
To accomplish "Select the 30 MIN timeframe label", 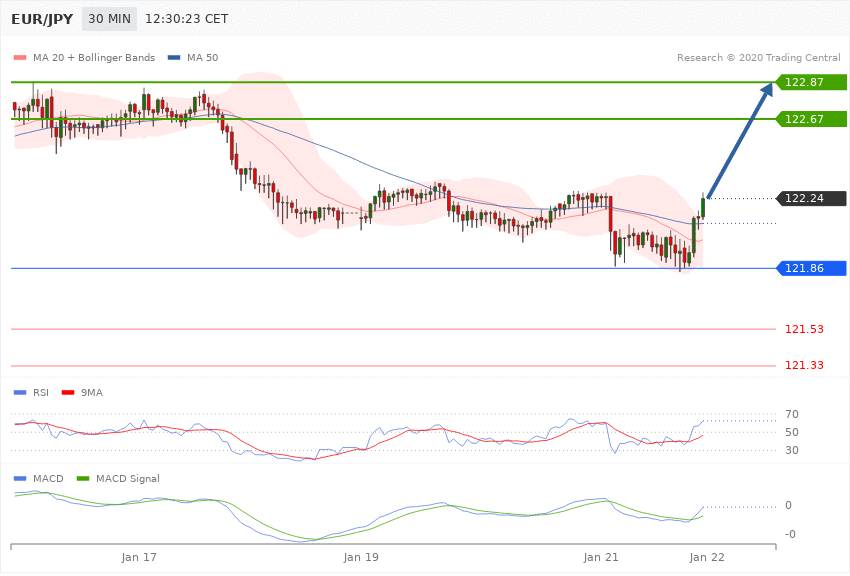I will tap(110, 19).
